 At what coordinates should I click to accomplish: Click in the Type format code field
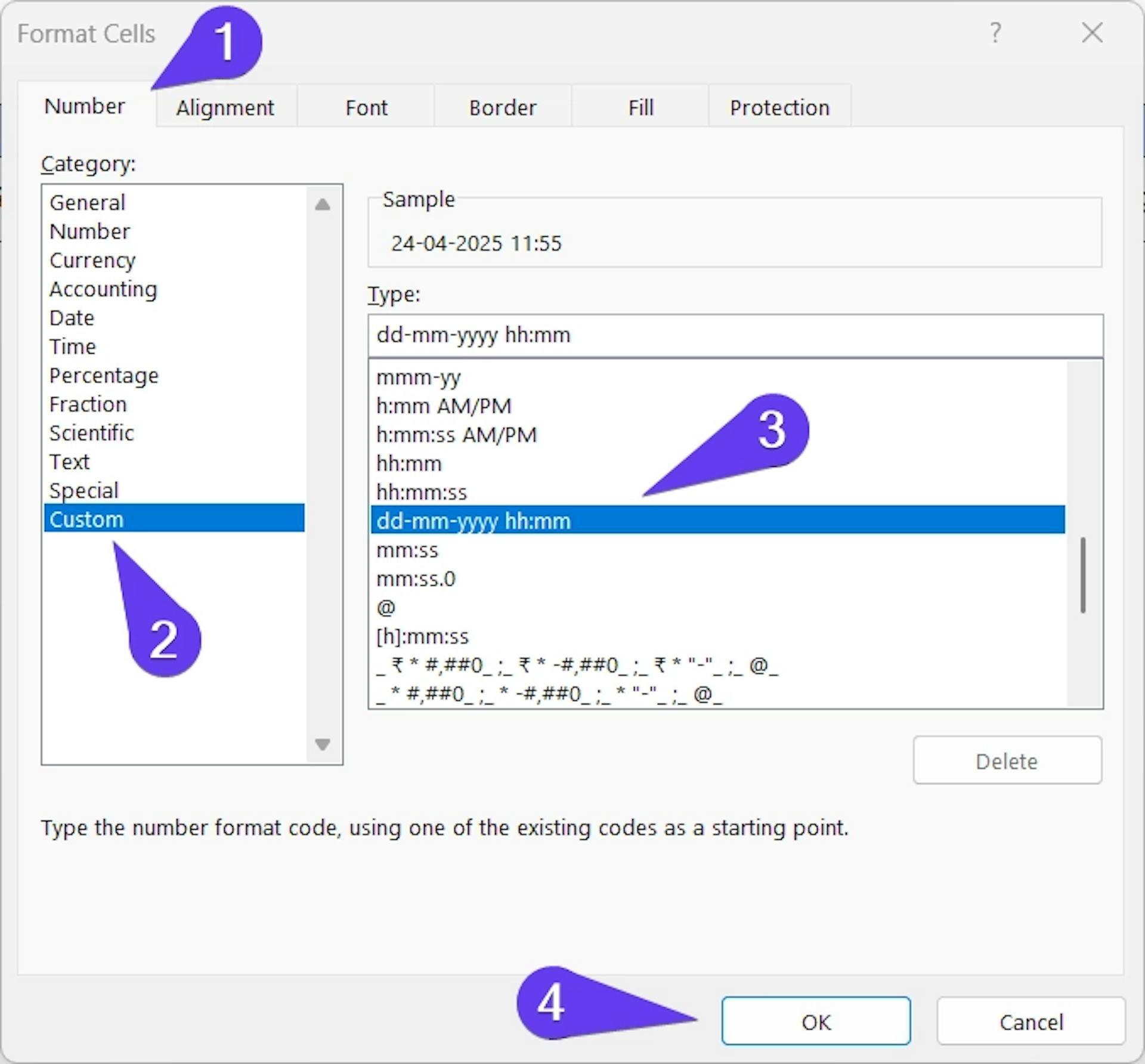tap(735, 335)
